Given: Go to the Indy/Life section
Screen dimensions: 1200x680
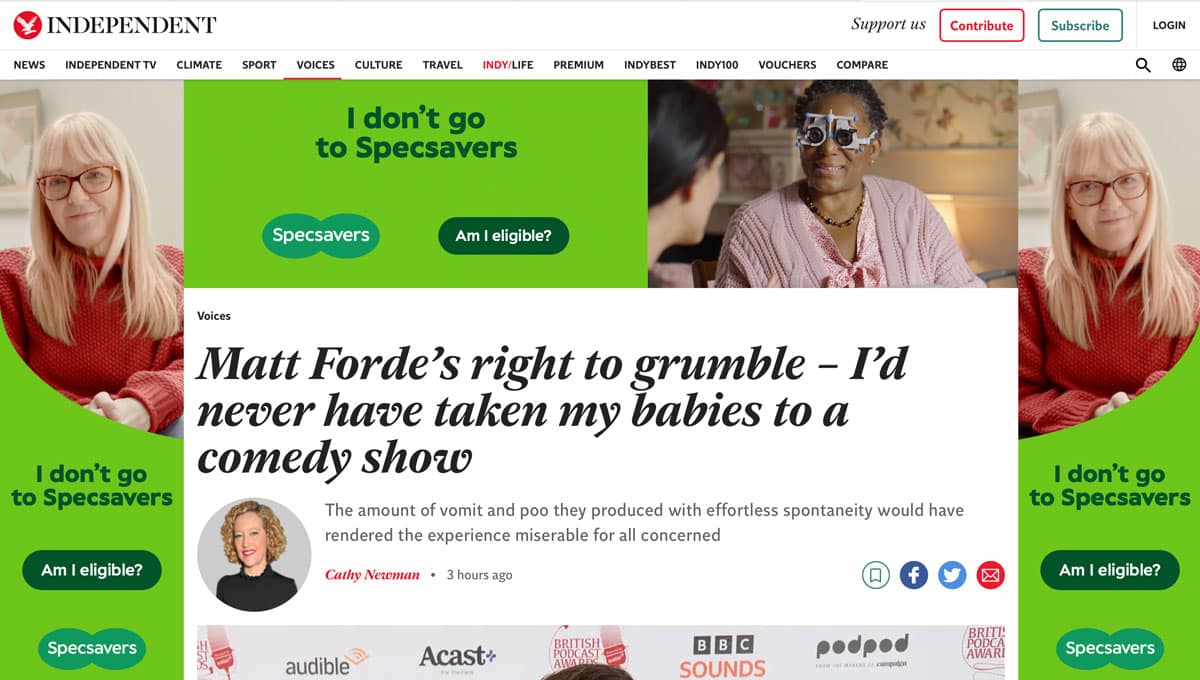Looking at the screenshot, I should [x=508, y=65].
